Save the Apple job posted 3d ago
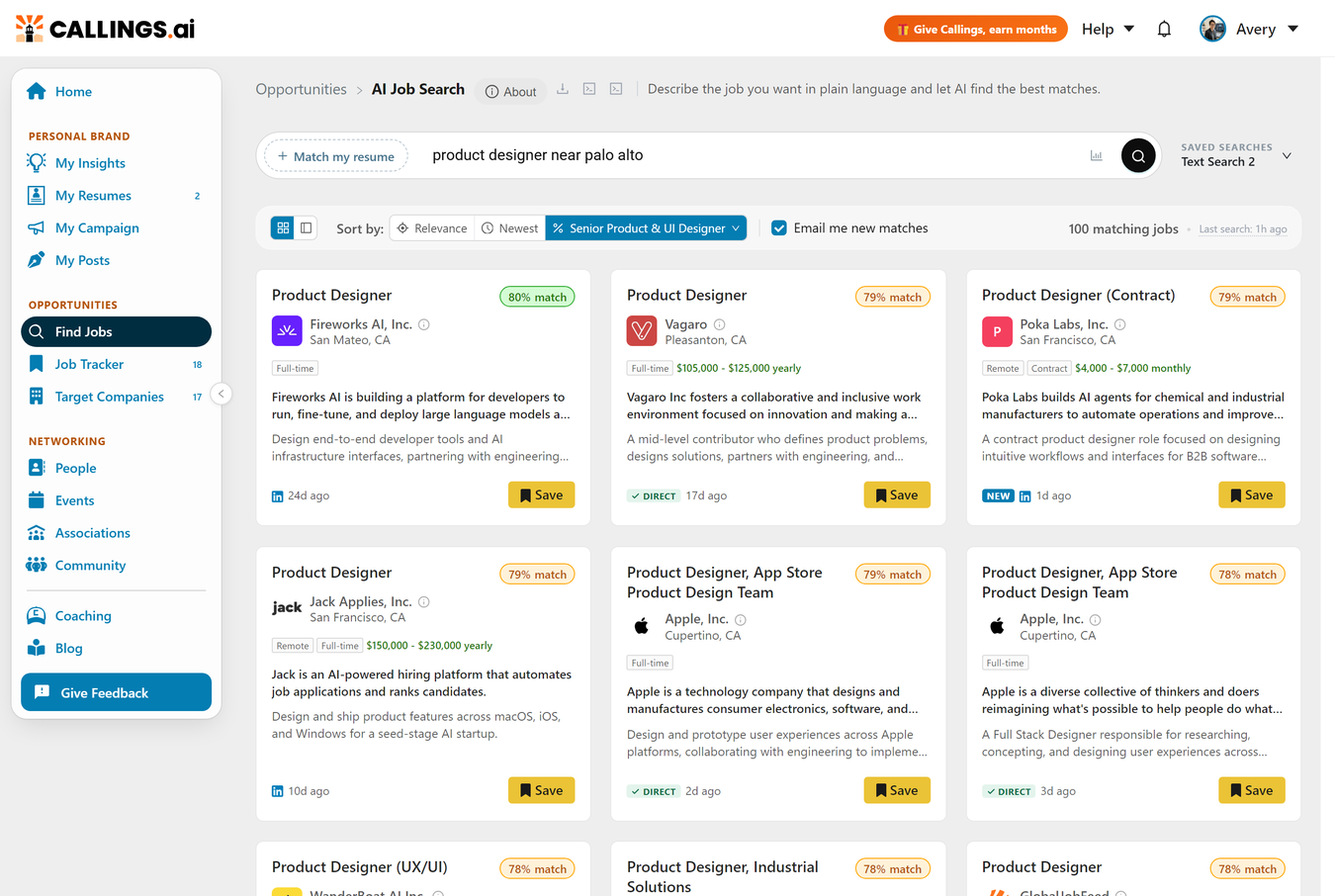This screenshot has width=1335, height=896. 1252,790
